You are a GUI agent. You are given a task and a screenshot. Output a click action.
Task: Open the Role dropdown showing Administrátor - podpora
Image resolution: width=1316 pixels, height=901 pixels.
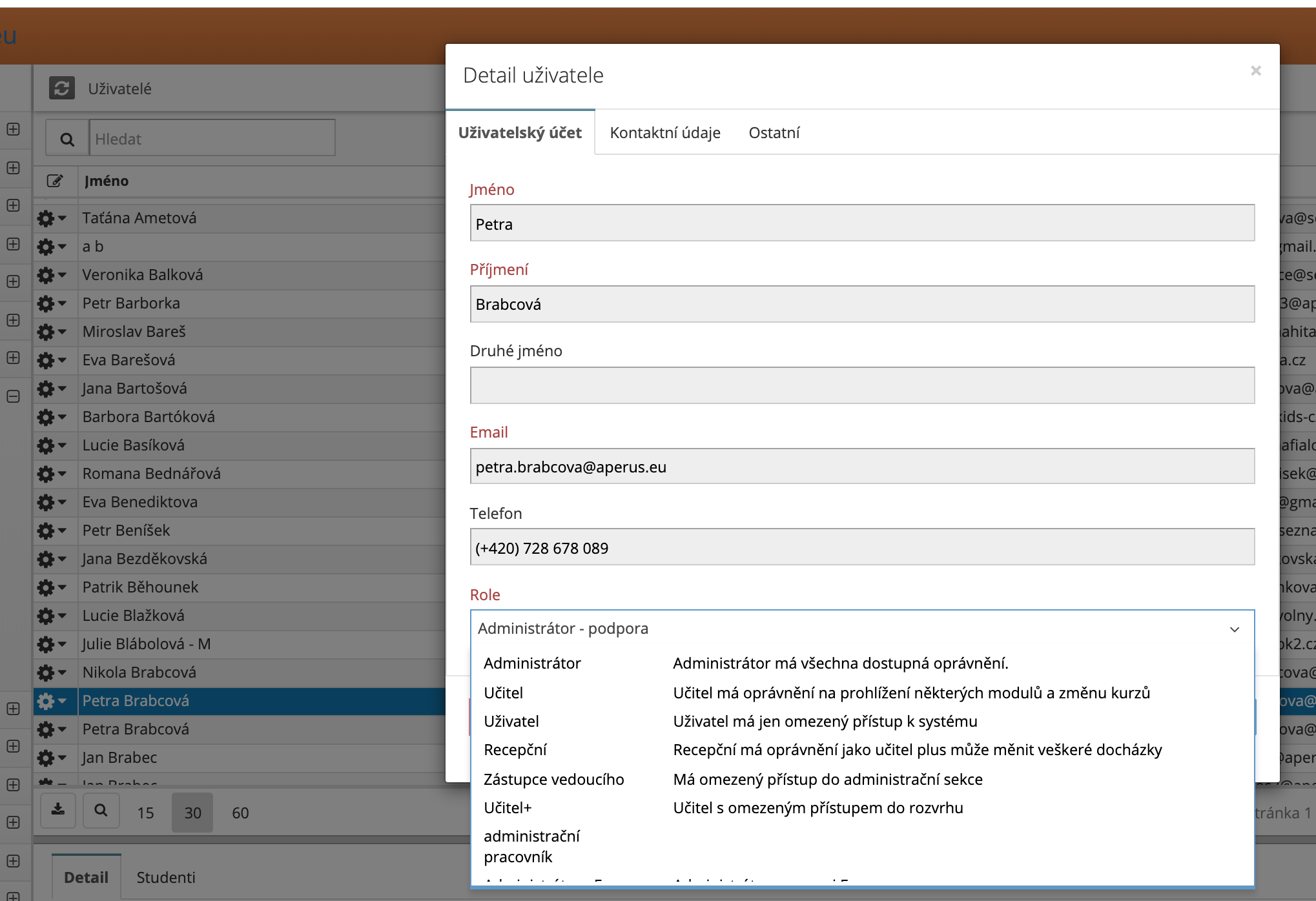pyautogui.click(x=862, y=629)
